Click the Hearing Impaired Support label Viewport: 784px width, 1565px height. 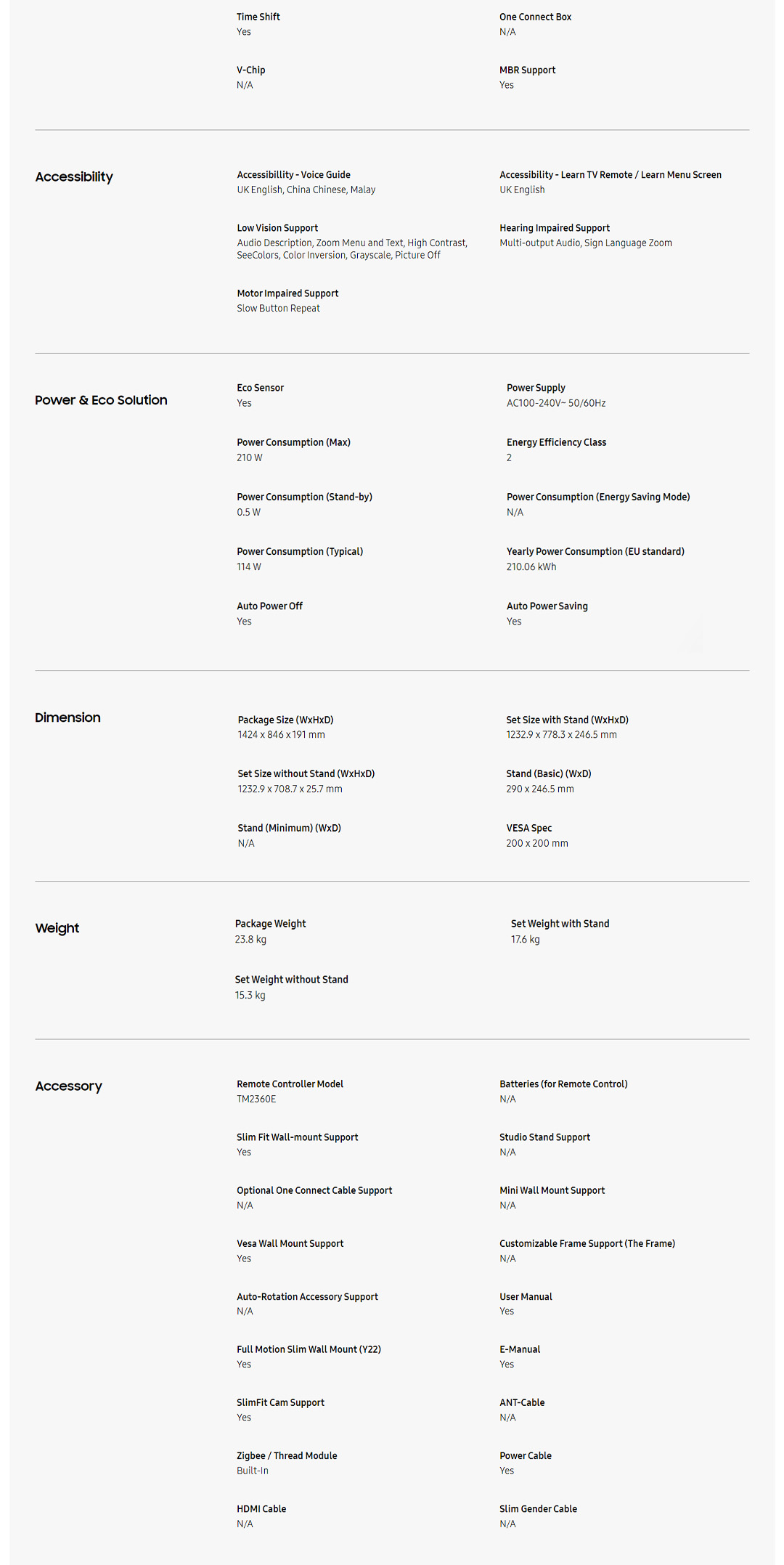(554, 228)
